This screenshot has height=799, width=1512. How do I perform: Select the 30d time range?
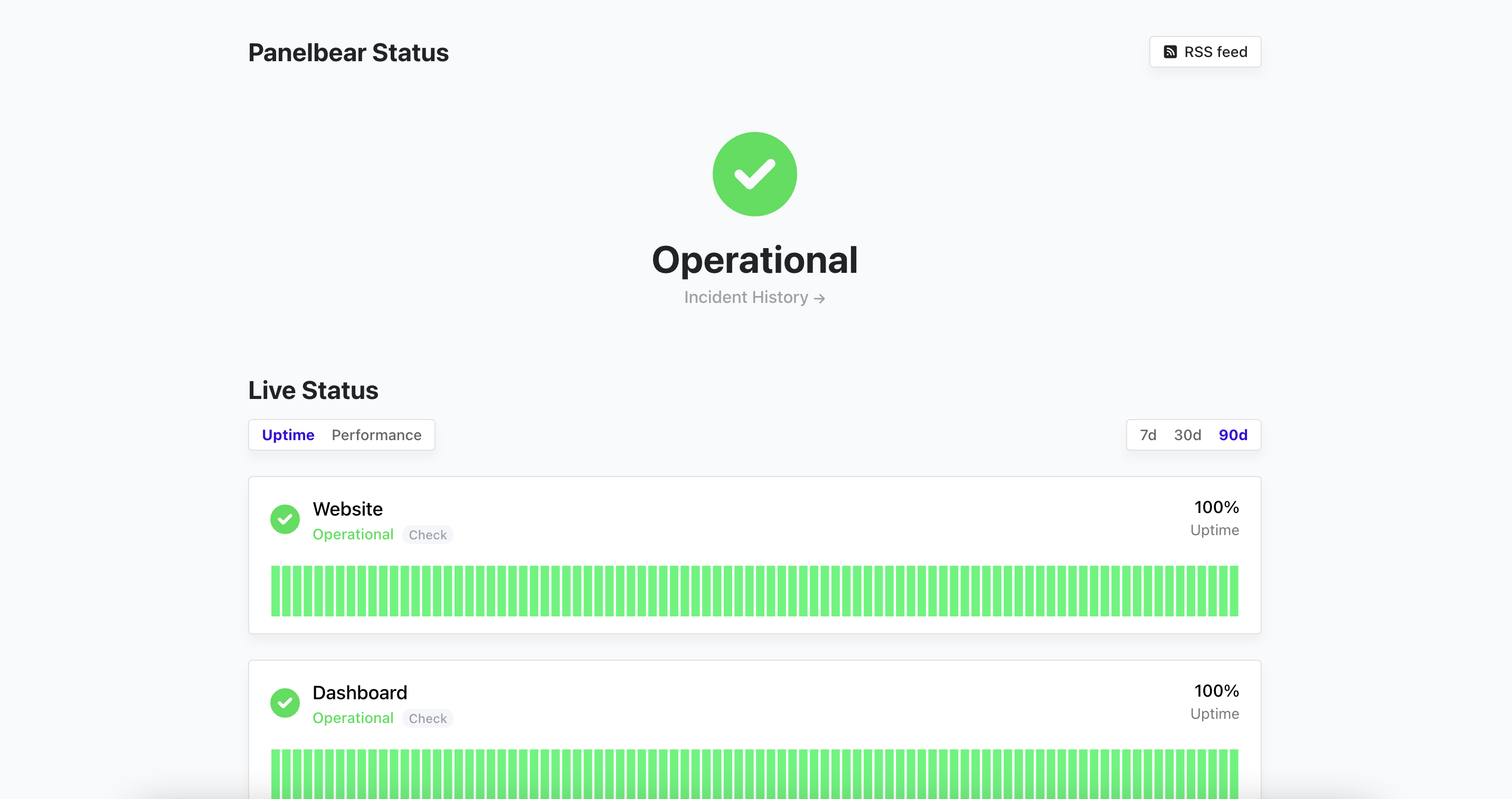pos(1187,435)
